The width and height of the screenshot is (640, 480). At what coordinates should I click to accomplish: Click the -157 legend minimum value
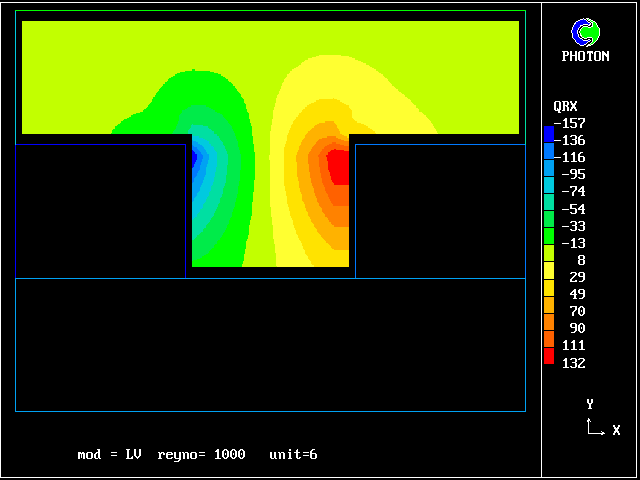click(573, 123)
